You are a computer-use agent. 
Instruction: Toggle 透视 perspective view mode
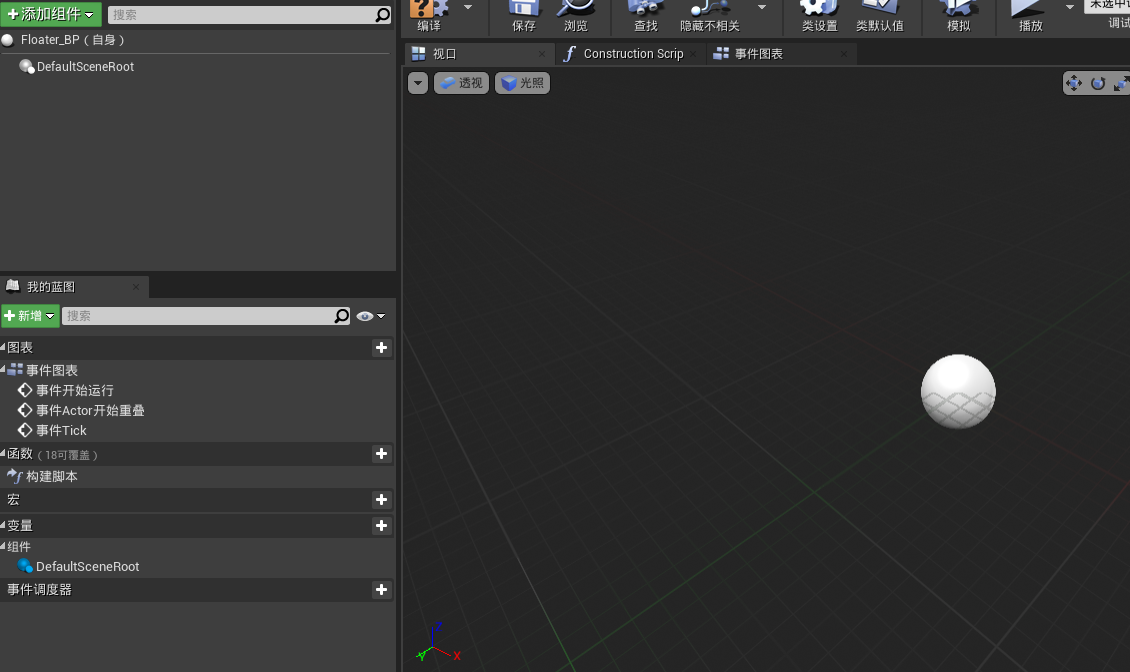click(x=461, y=82)
